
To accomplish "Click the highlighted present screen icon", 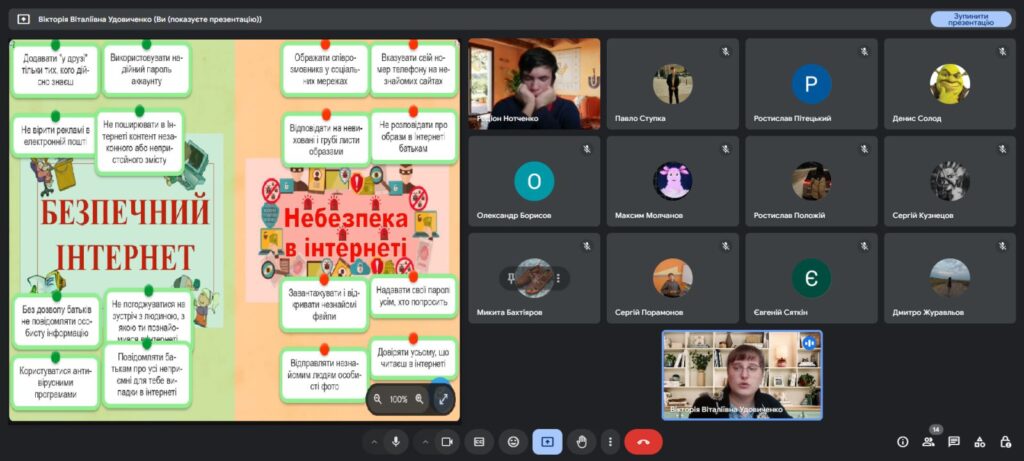I will (x=547, y=441).
